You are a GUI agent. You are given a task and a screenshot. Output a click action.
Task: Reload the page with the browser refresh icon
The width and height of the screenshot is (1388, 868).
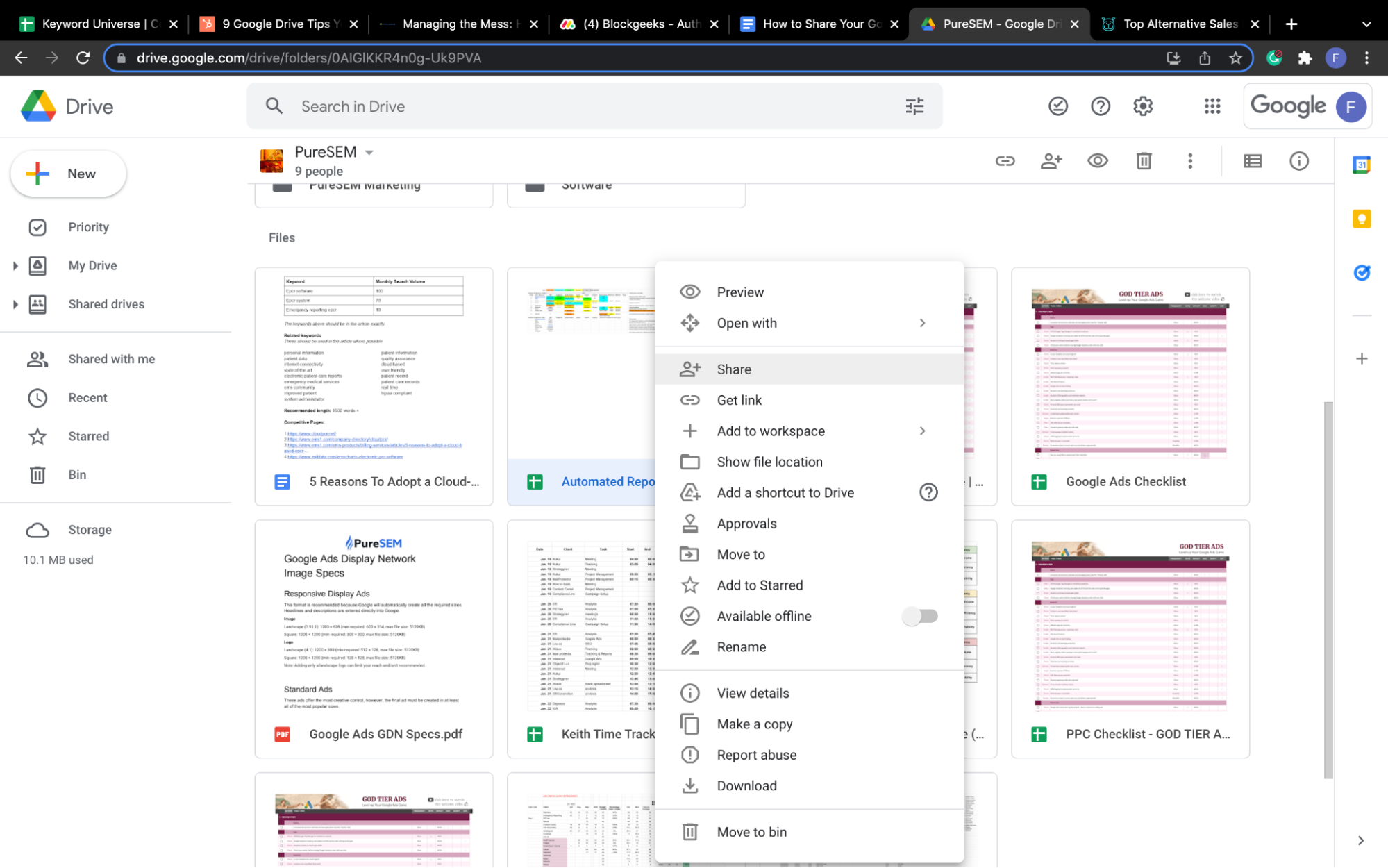coord(83,58)
